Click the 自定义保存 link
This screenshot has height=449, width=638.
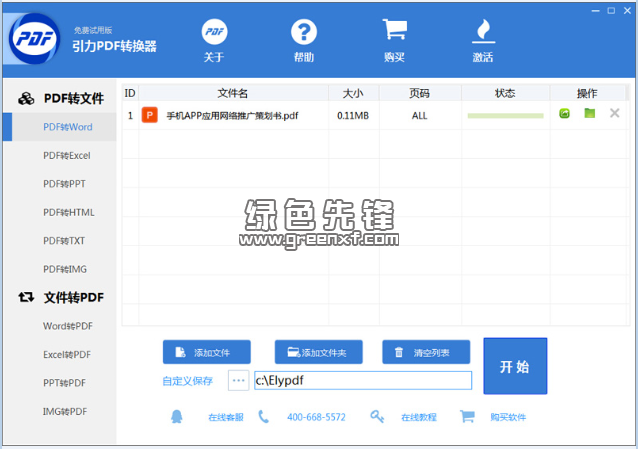point(188,381)
